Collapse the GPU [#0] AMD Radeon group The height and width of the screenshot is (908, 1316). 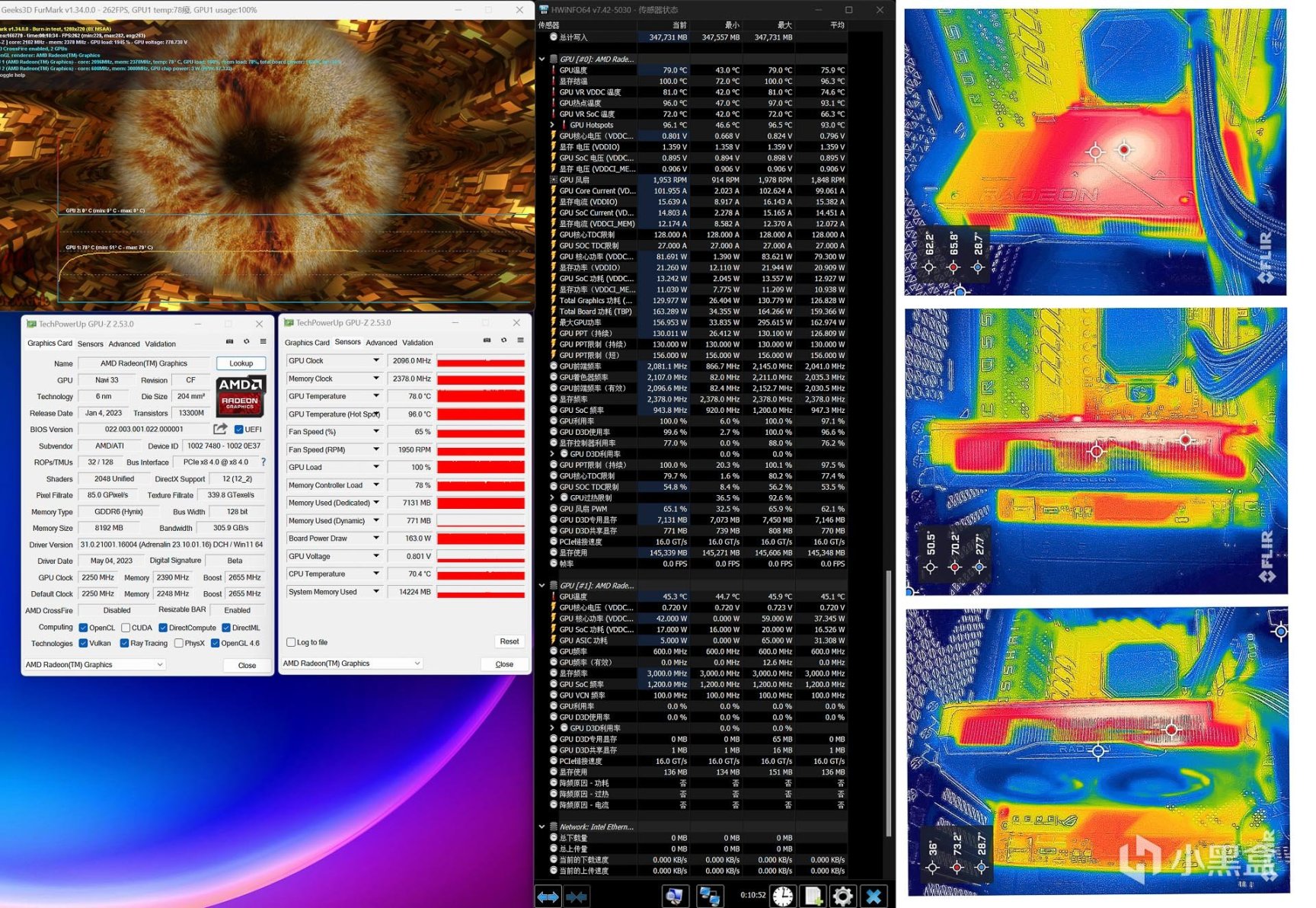pyautogui.click(x=542, y=59)
